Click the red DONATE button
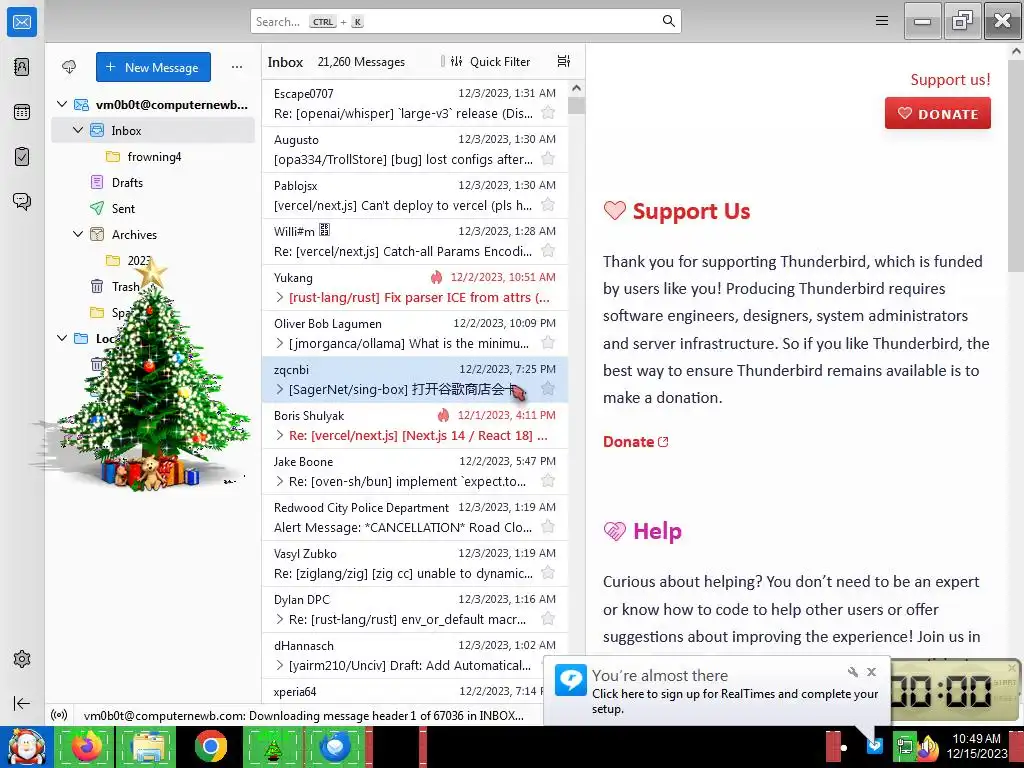The image size is (1024, 768). (x=938, y=113)
